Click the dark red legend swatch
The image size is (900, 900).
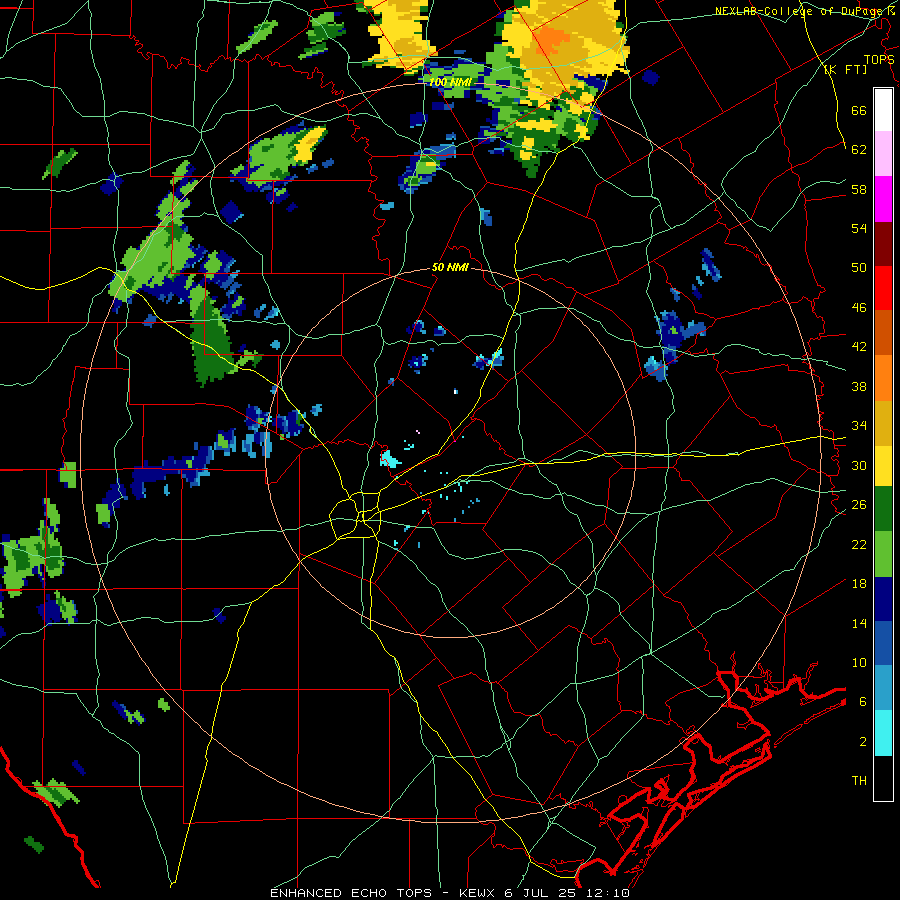click(x=883, y=243)
